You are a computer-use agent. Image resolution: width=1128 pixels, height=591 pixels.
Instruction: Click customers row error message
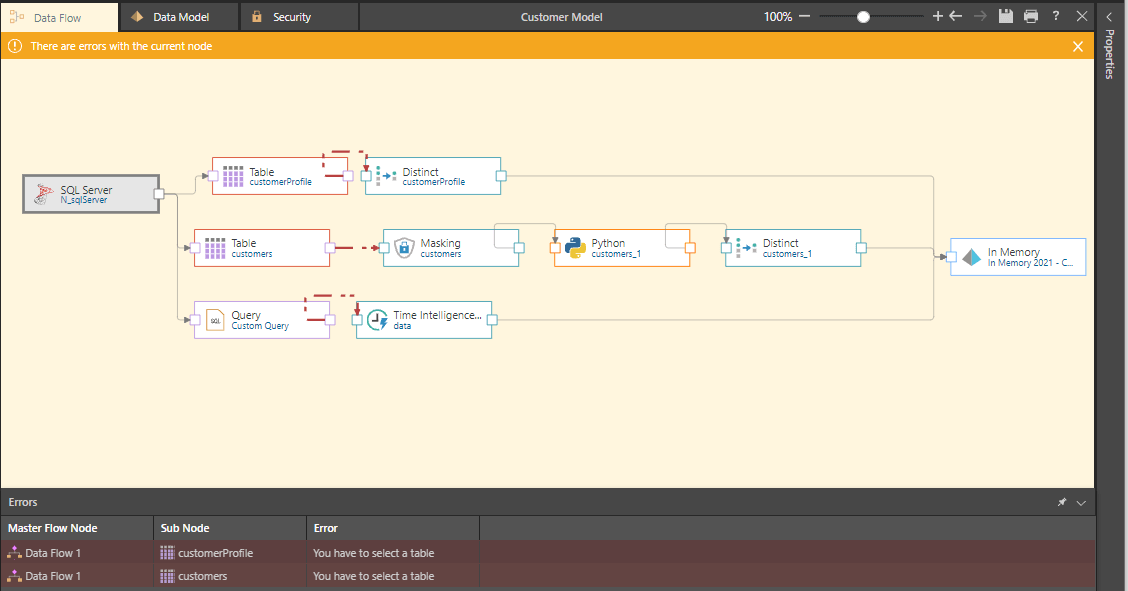[x=373, y=576]
